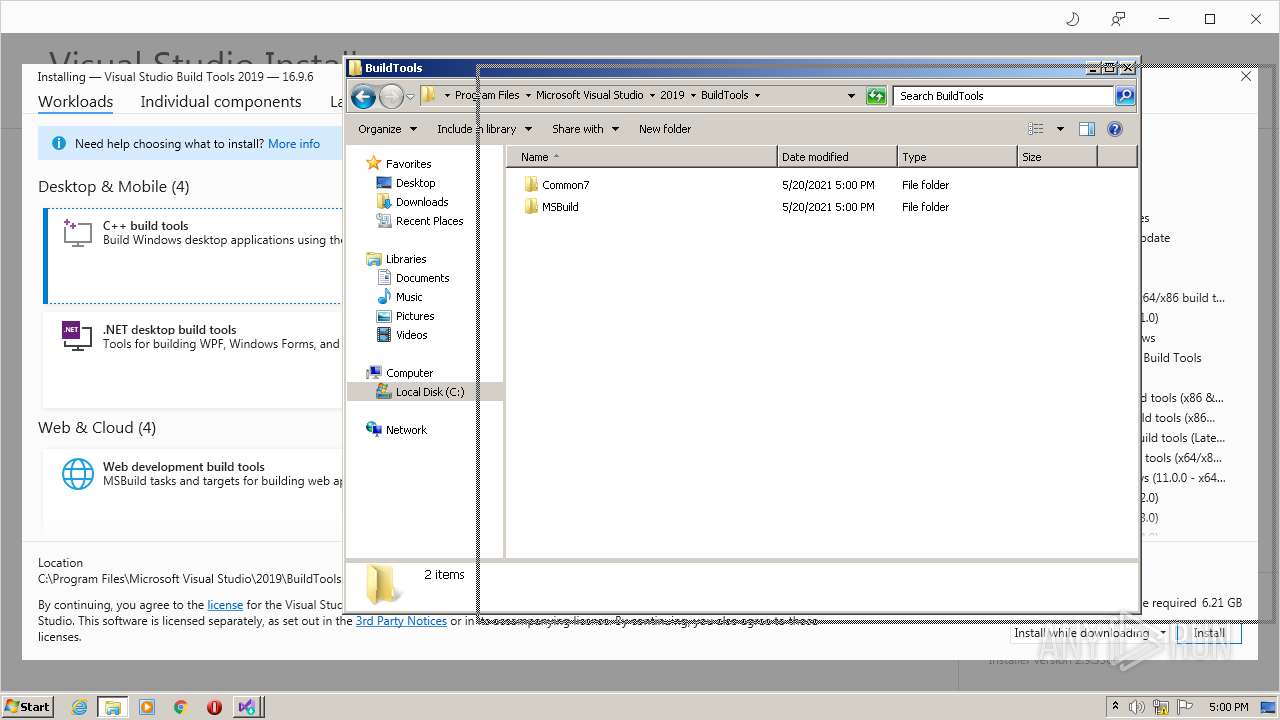Image resolution: width=1280 pixels, height=720 pixels.
Task: Sort by Date modified column
Action: pyautogui.click(x=837, y=157)
